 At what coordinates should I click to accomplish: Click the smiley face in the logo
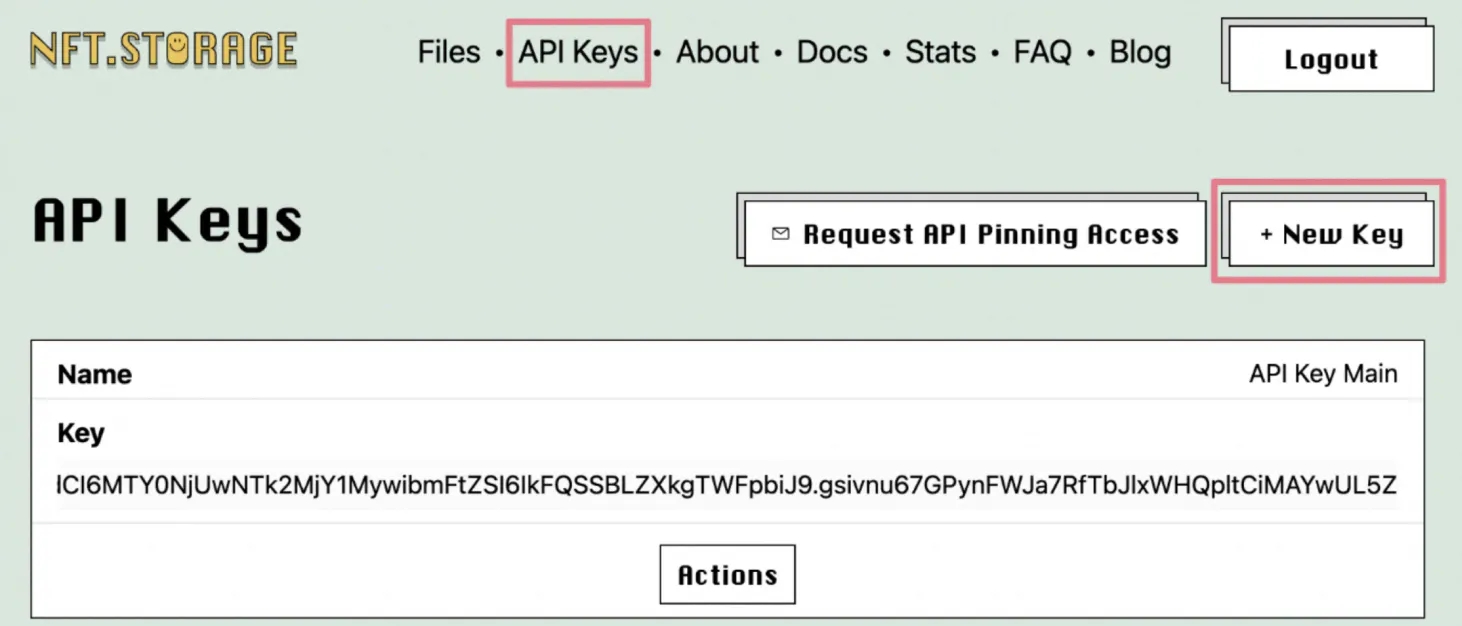coord(180,49)
